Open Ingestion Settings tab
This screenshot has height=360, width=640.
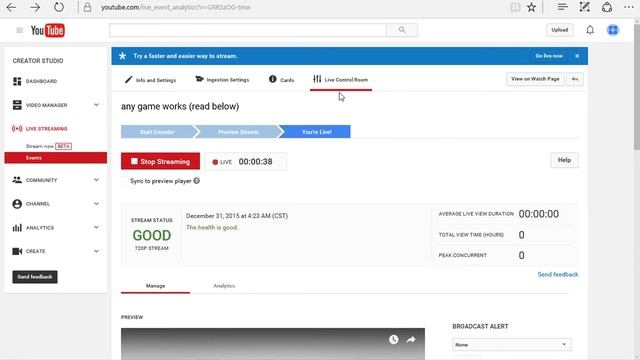point(222,80)
